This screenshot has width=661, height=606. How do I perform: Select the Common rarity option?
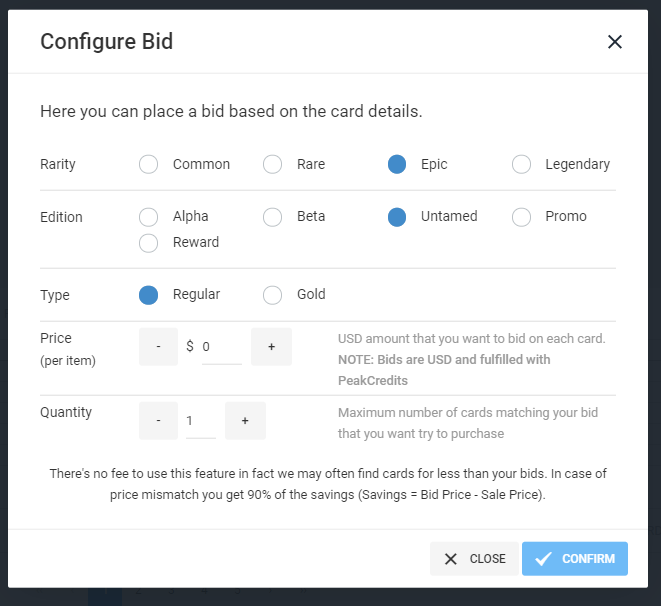coord(149,165)
